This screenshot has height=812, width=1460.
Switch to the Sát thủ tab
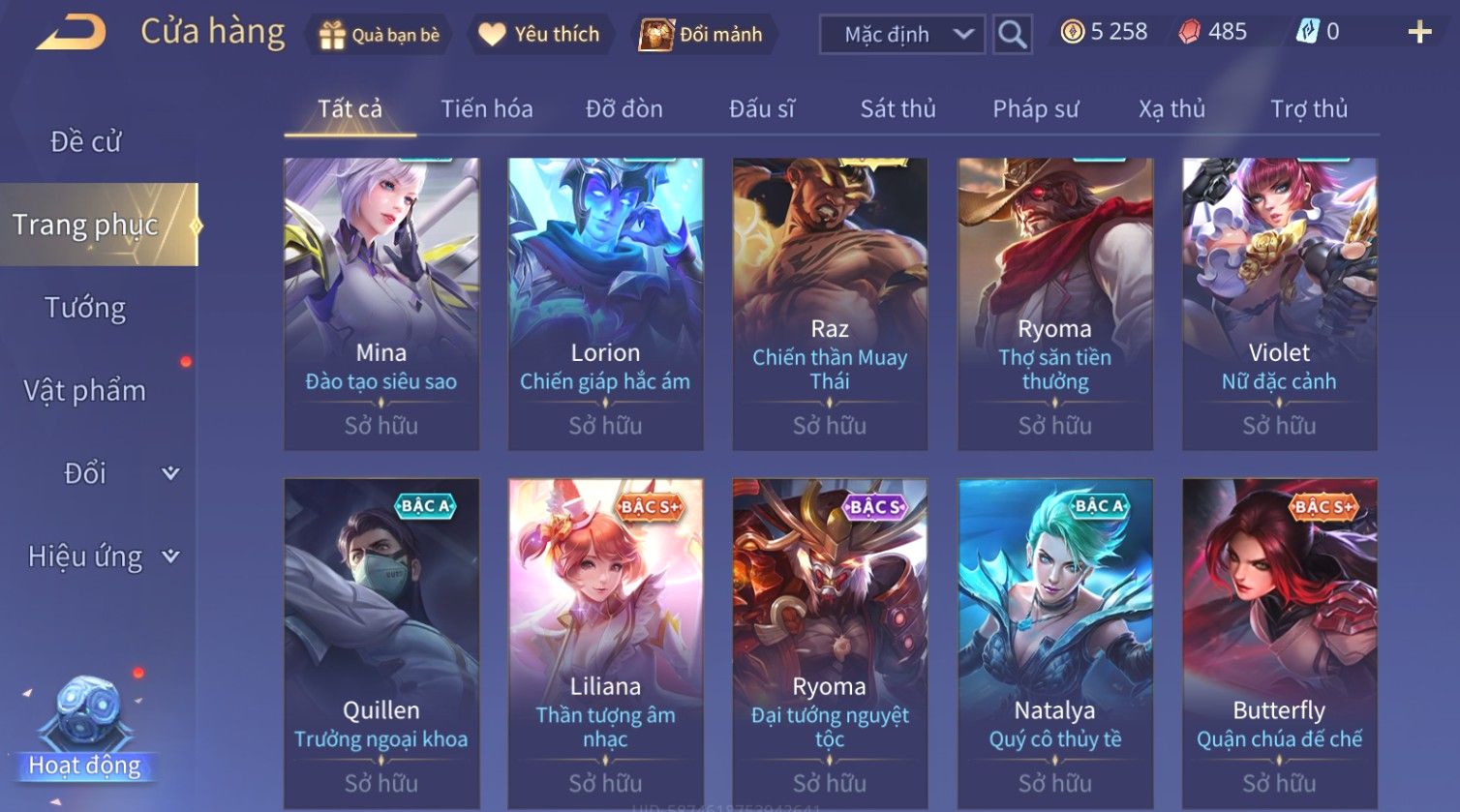pos(897,108)
